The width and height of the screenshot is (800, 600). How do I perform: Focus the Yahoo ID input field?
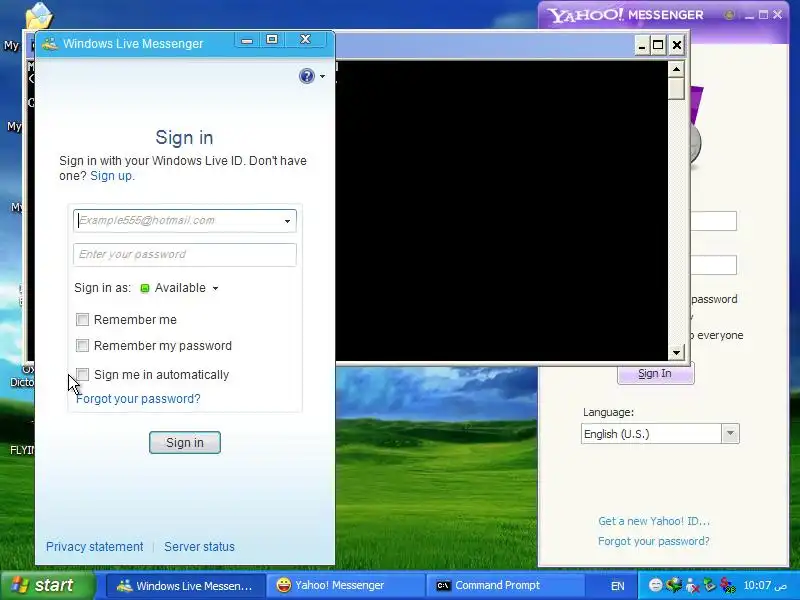pyautogui.click(x=713, y=221)
